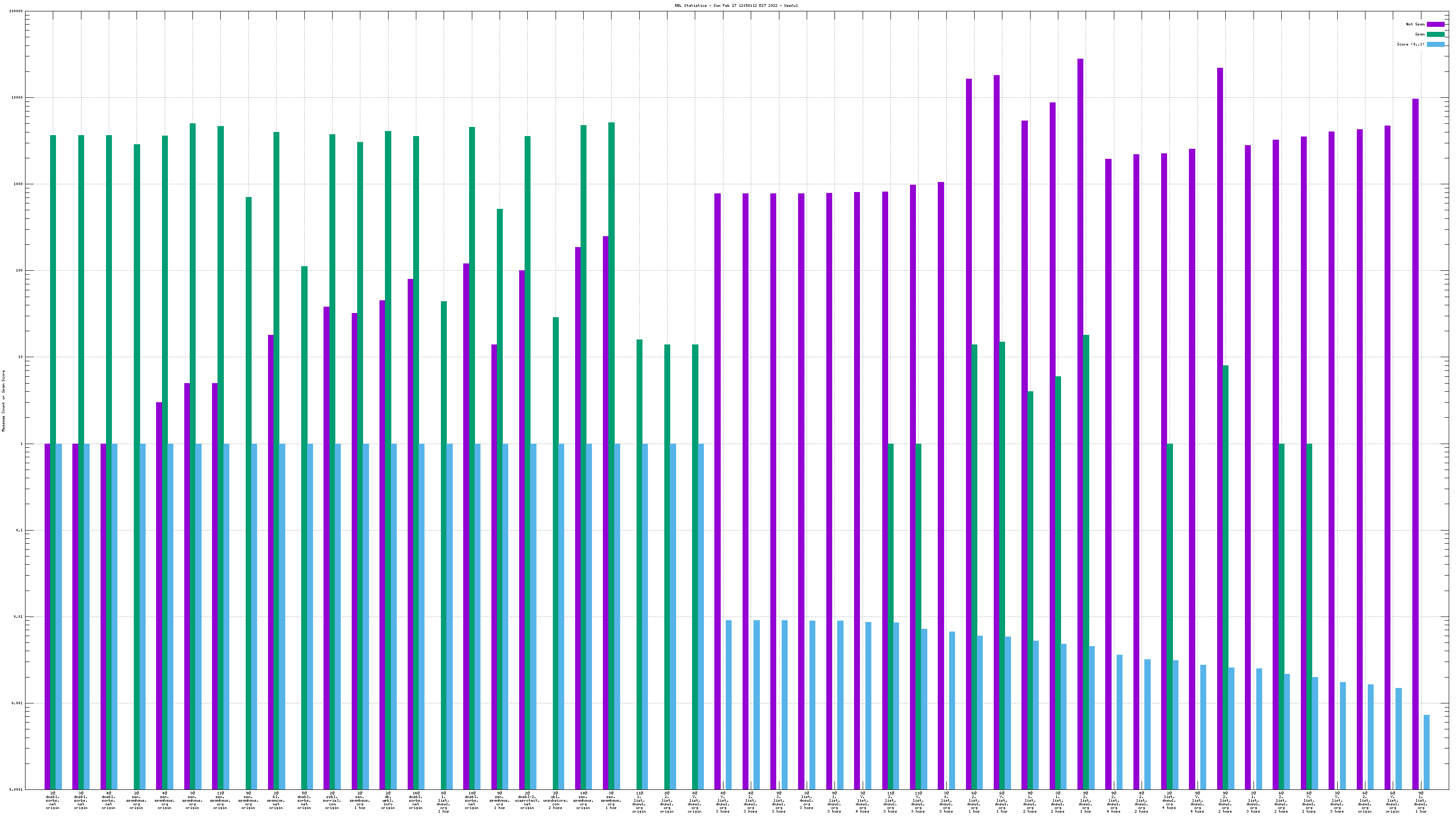Click the 100000 y-axis tick label
1456x819 pixels.
tap(16, 11)
